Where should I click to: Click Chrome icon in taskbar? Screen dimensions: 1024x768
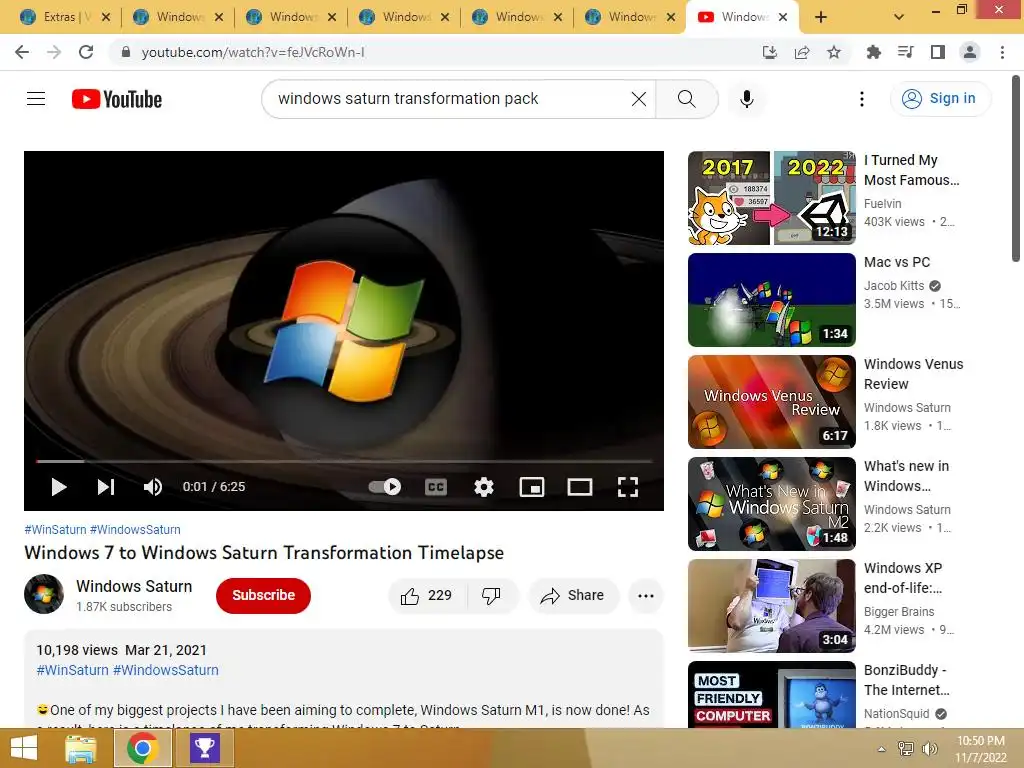(142, 748)
